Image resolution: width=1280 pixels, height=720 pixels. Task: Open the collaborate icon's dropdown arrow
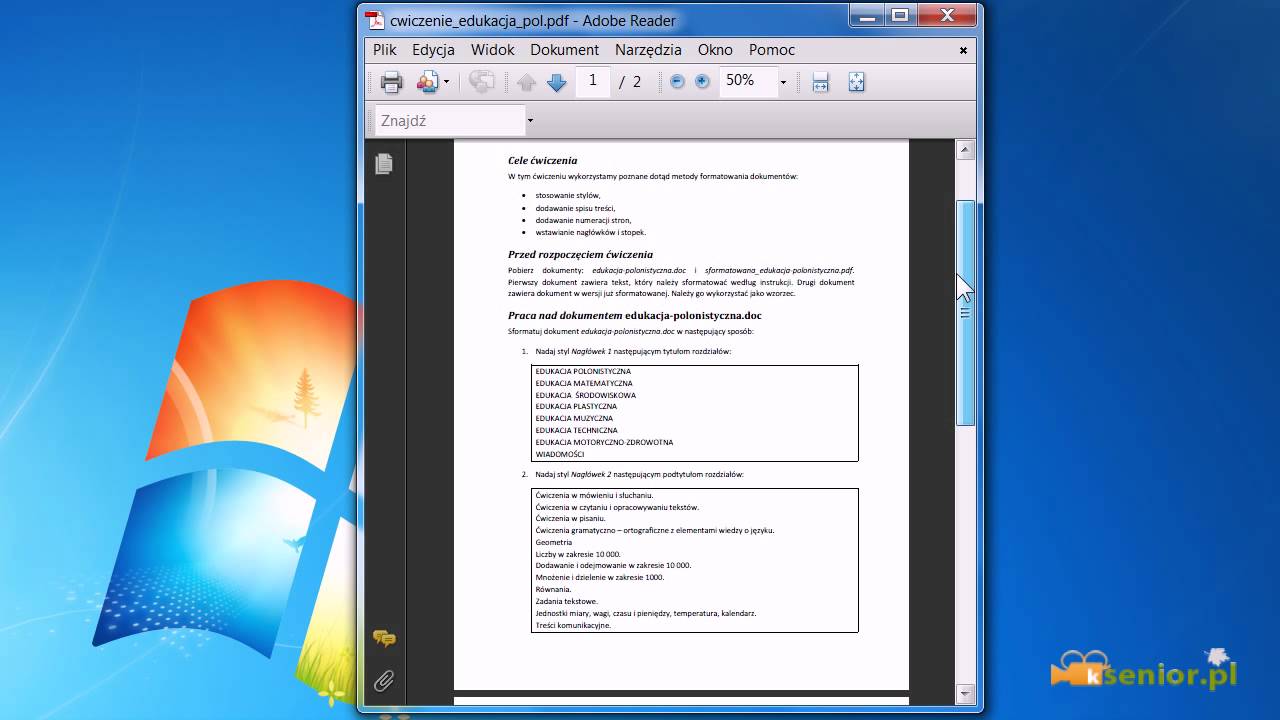[446, 82]
